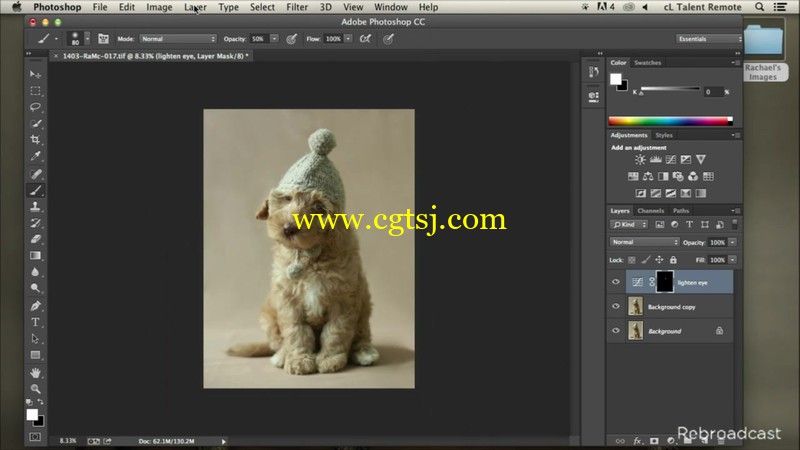
Task: Toggle lock image pixels
Action: [645, 260]
